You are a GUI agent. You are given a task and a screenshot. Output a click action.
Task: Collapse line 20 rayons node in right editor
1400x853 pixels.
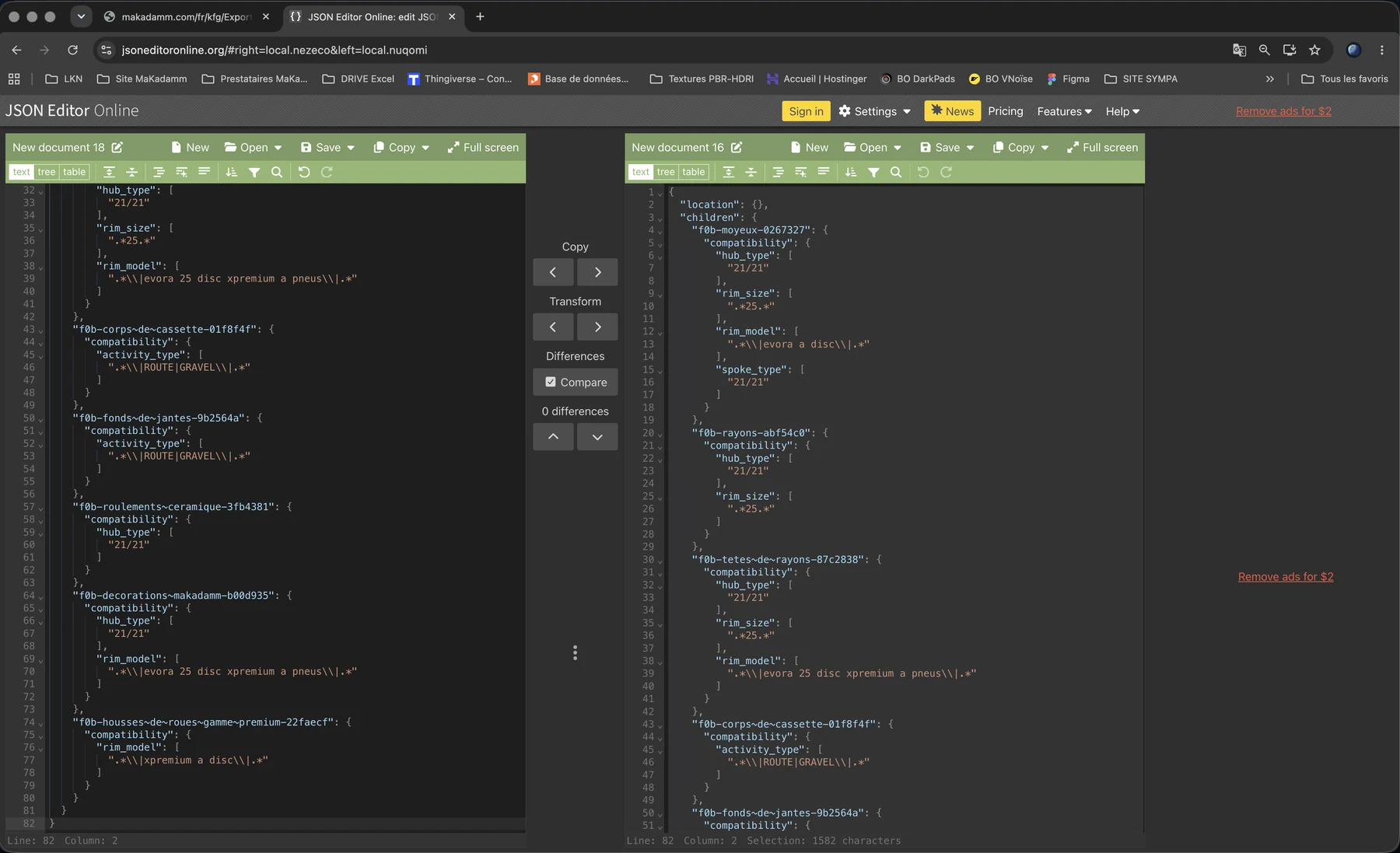pos(660,434)
